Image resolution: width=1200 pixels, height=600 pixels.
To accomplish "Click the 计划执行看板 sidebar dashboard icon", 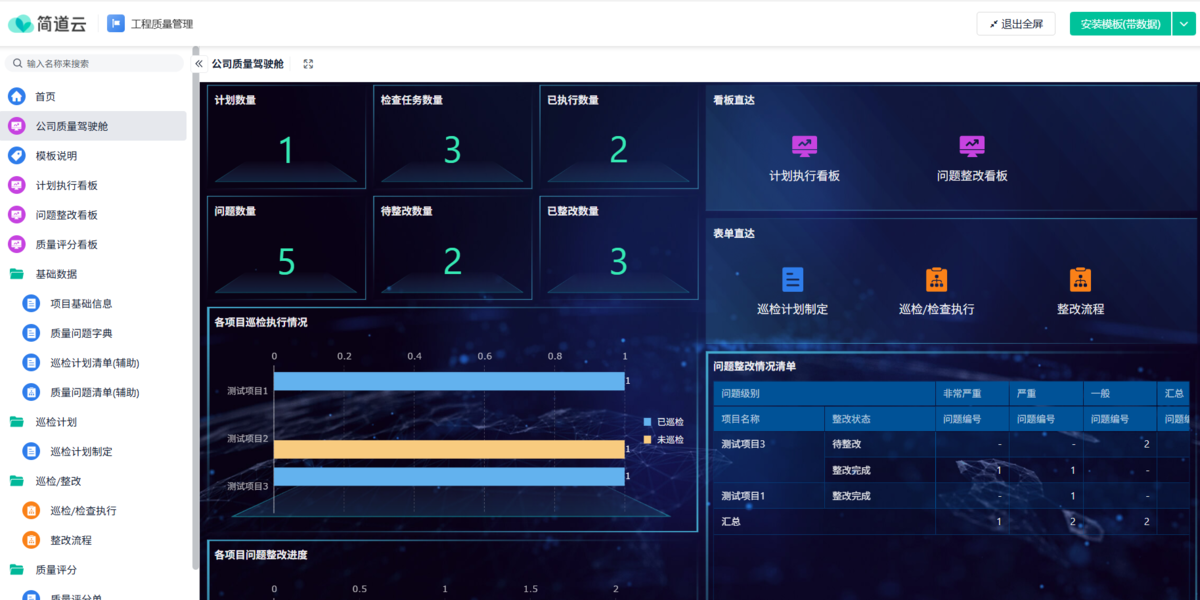I will [x=16, y=185].
